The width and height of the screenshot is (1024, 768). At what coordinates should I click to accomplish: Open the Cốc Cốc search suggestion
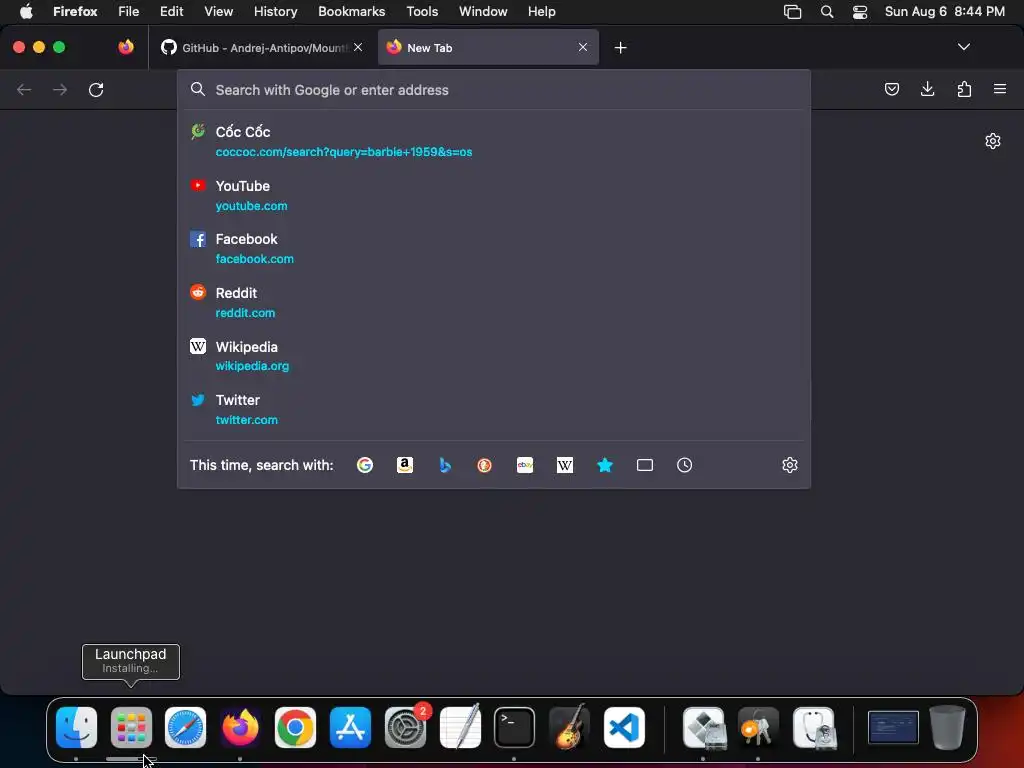coord(494,141)
